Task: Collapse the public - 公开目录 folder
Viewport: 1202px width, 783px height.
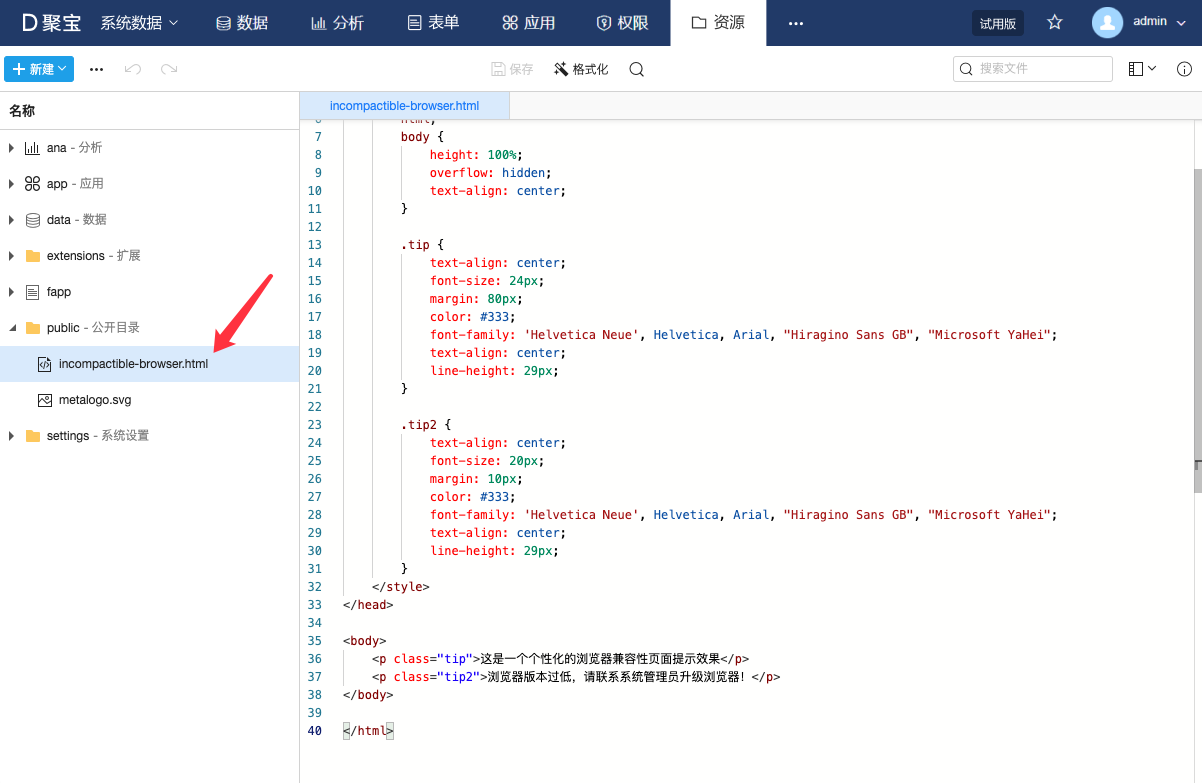Action: pyautogui.click(x=11, y=328)
